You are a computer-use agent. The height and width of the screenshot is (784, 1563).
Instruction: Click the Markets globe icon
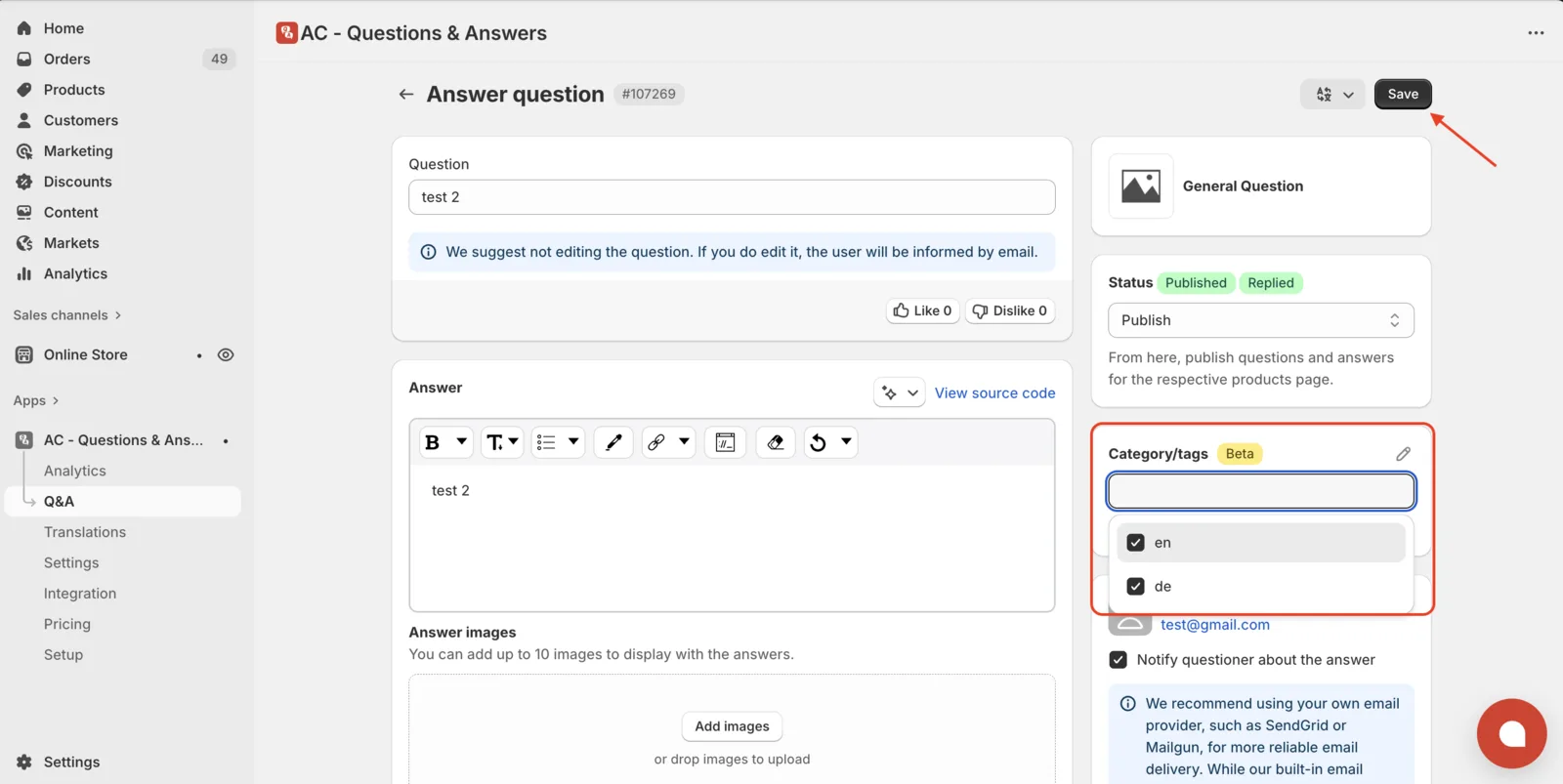pyautogui.click(x=24, y=243)
